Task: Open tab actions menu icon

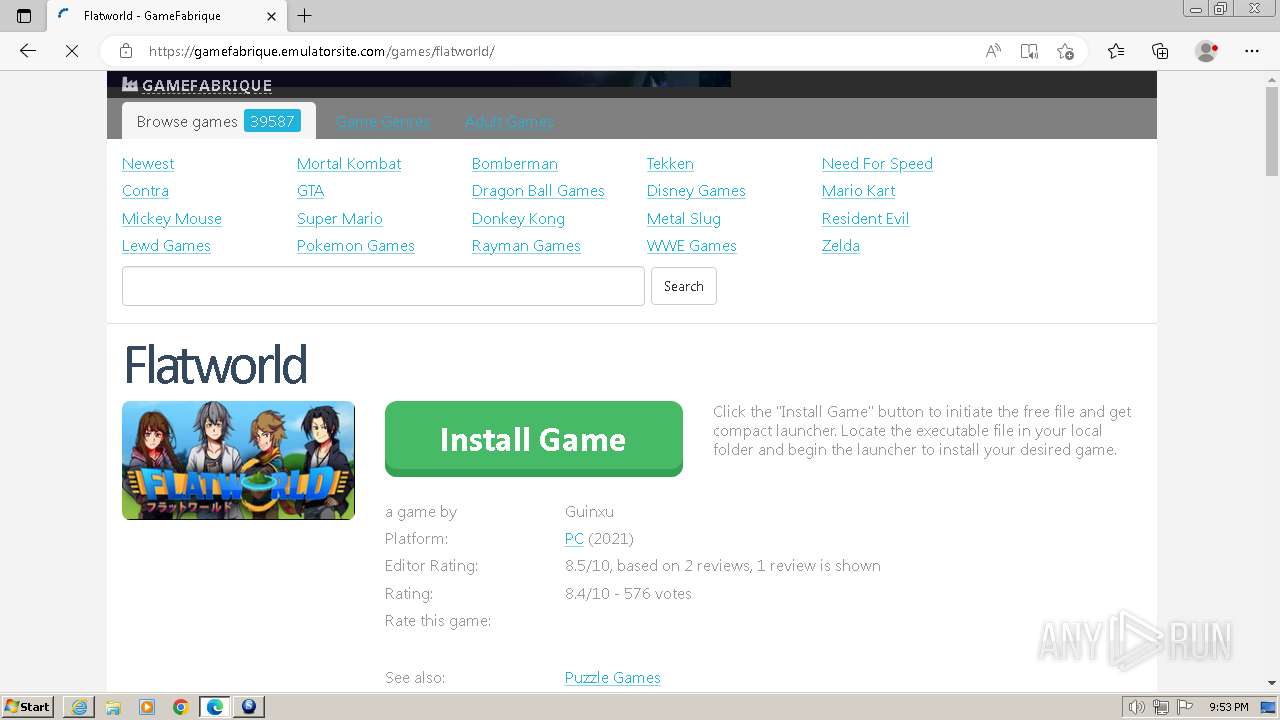Action: (24, 16)
